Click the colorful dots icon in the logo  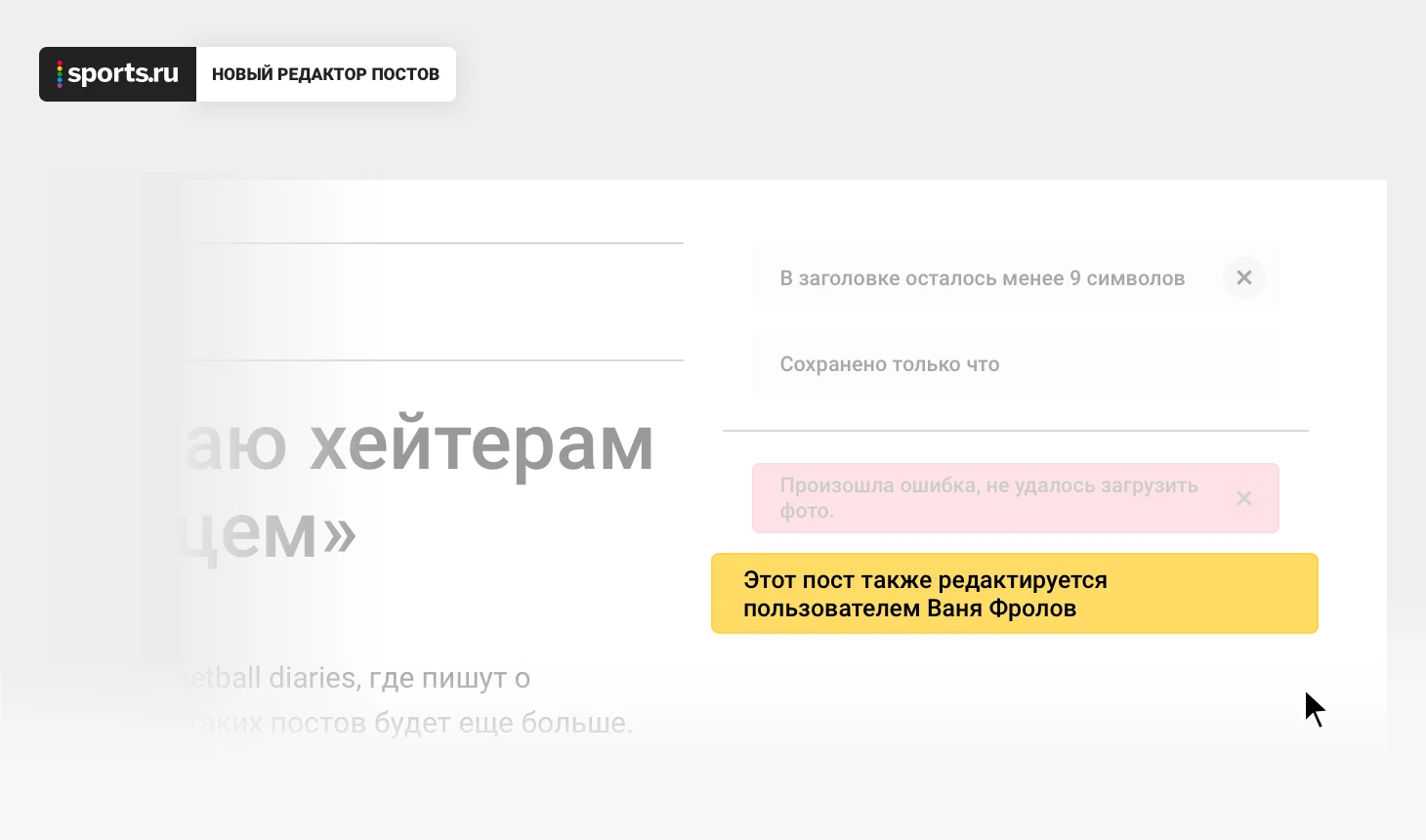[x=60, y=74]
